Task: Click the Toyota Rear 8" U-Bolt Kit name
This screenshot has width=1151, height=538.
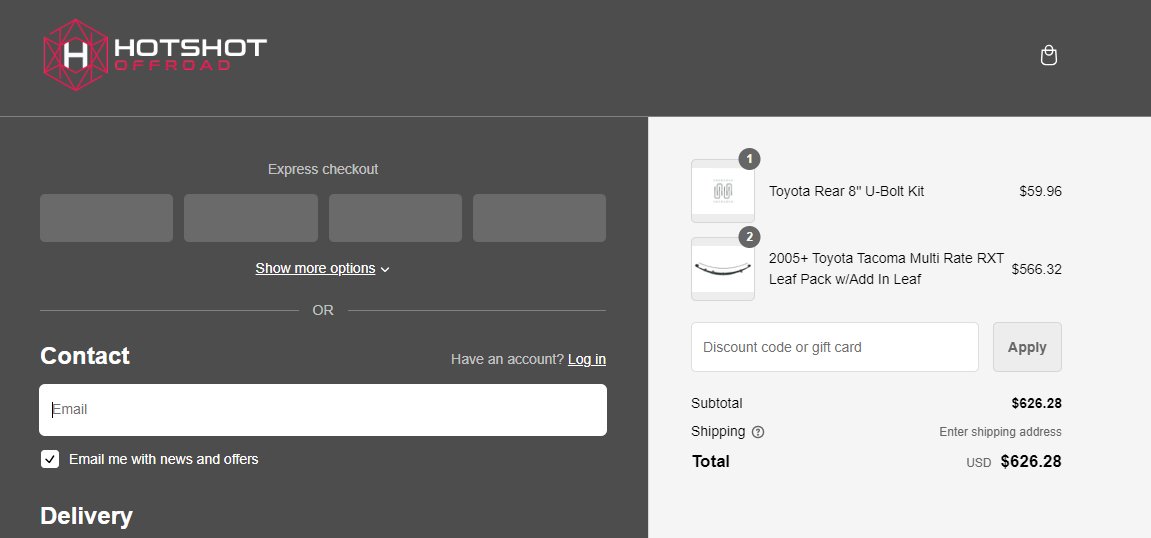Action: [846, 192]
